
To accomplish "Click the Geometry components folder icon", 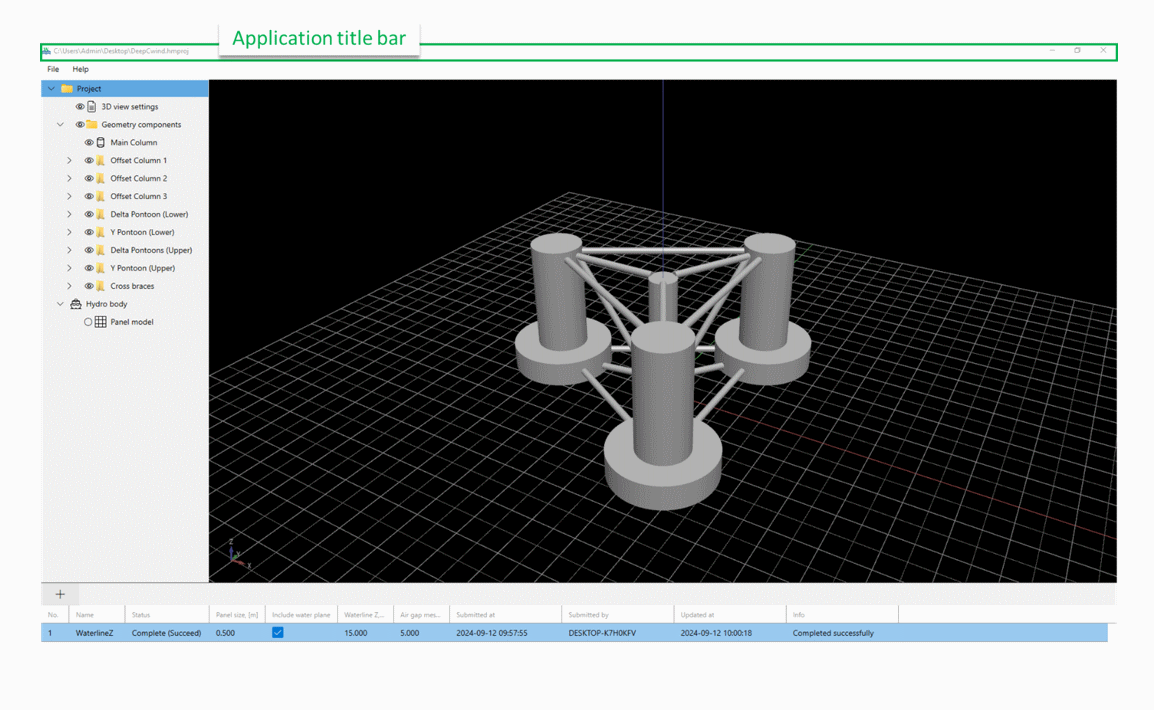I will click(92, 124).
